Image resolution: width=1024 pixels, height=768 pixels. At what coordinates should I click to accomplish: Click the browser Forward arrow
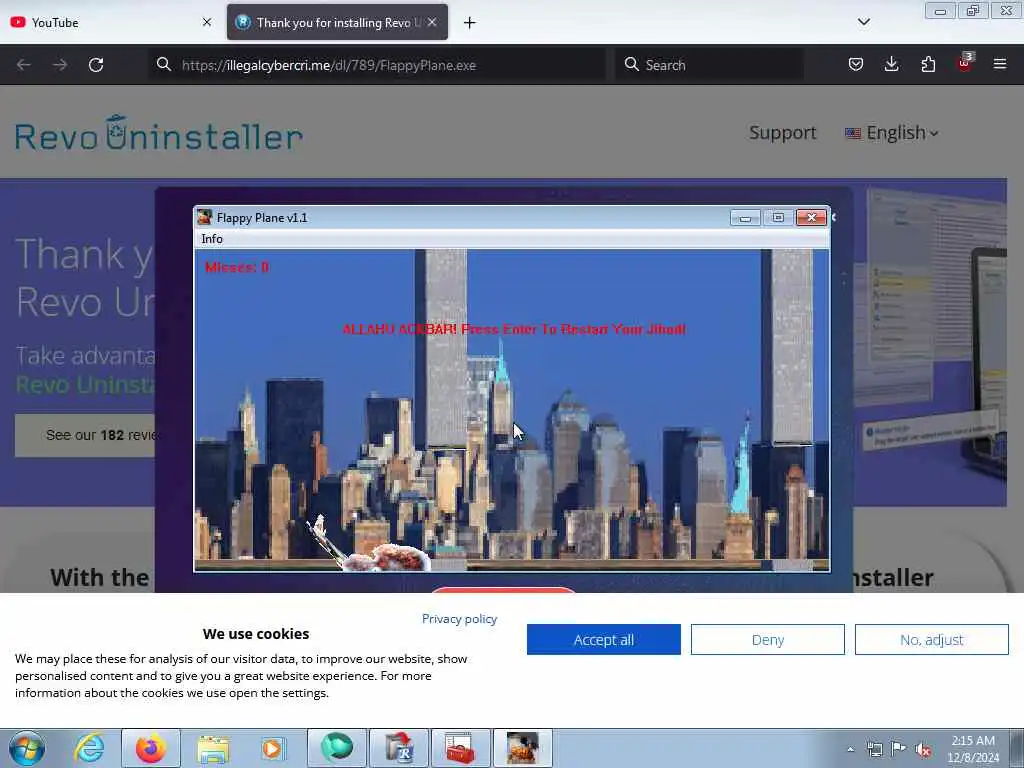pyautogui.click(x=60, y=65)
